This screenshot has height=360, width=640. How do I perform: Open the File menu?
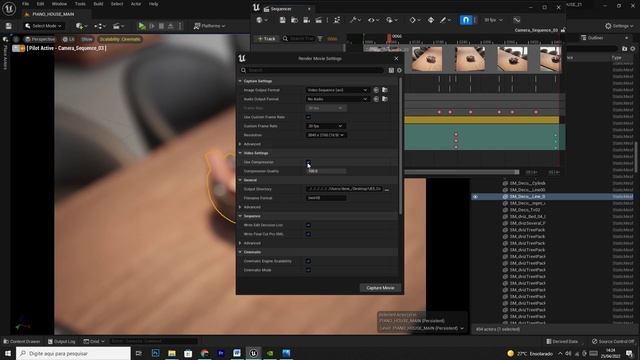point(25,4)
